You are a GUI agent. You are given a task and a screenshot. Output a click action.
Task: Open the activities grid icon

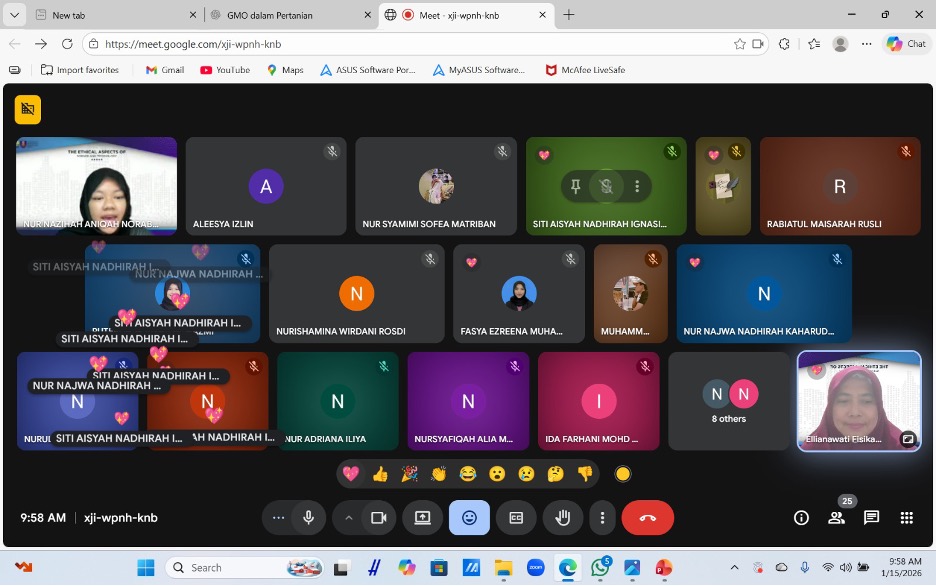click(906, 518)
